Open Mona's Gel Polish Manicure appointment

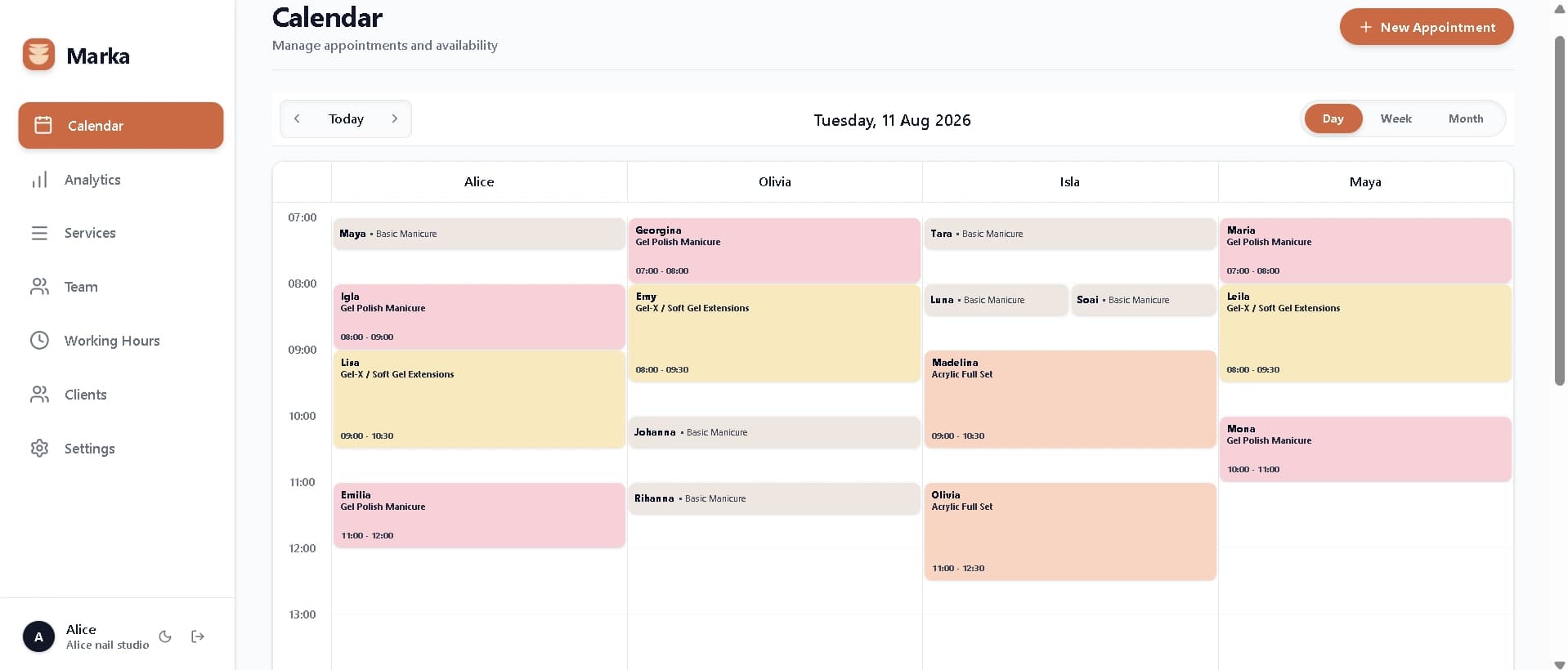[x=1365, y=449]
